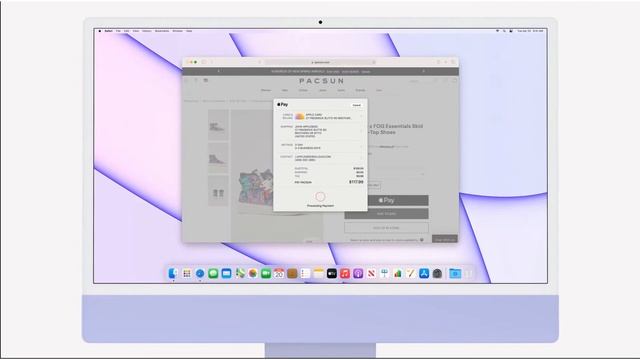Open Messages from the dock
This screenshot has width=640, height=360.
tap(213, 273)
